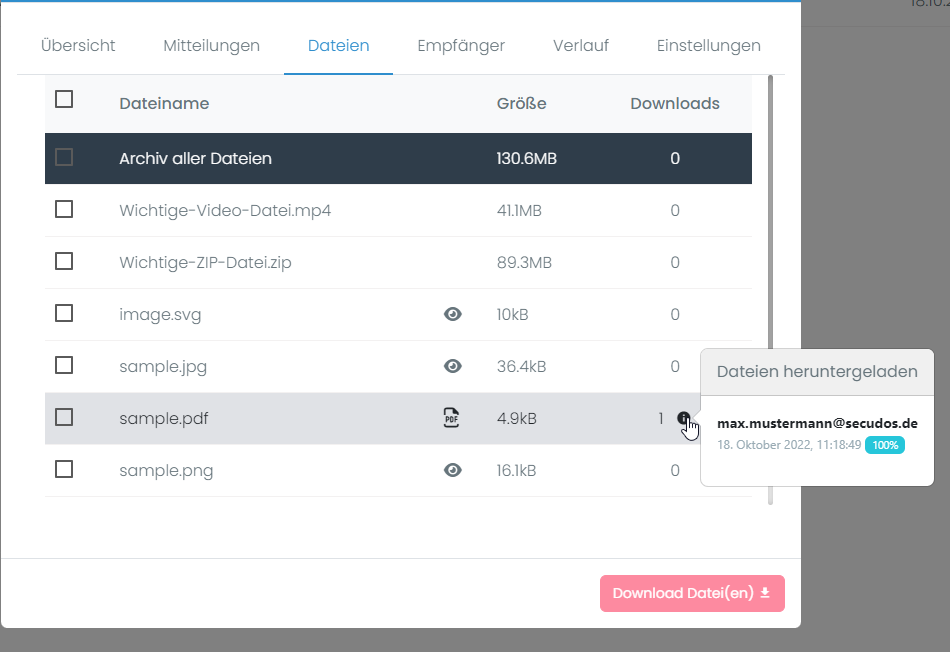The height and width of the screenshot is (652, 950).
Task: Tick the checkbox for Wichtige-Video-Datei.mp4
Action: coord(65,209)
